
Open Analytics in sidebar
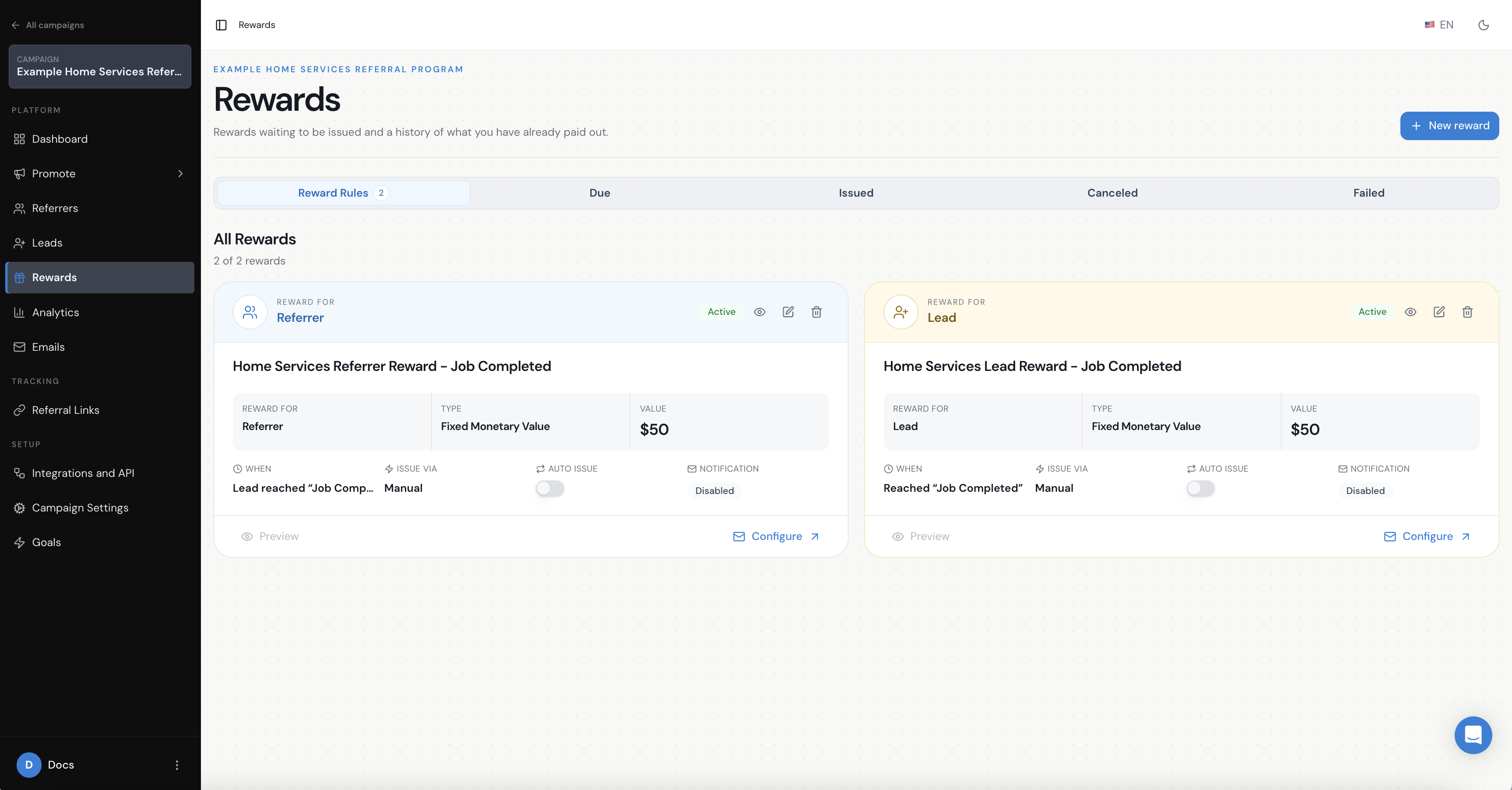click(x=100, y=313)
